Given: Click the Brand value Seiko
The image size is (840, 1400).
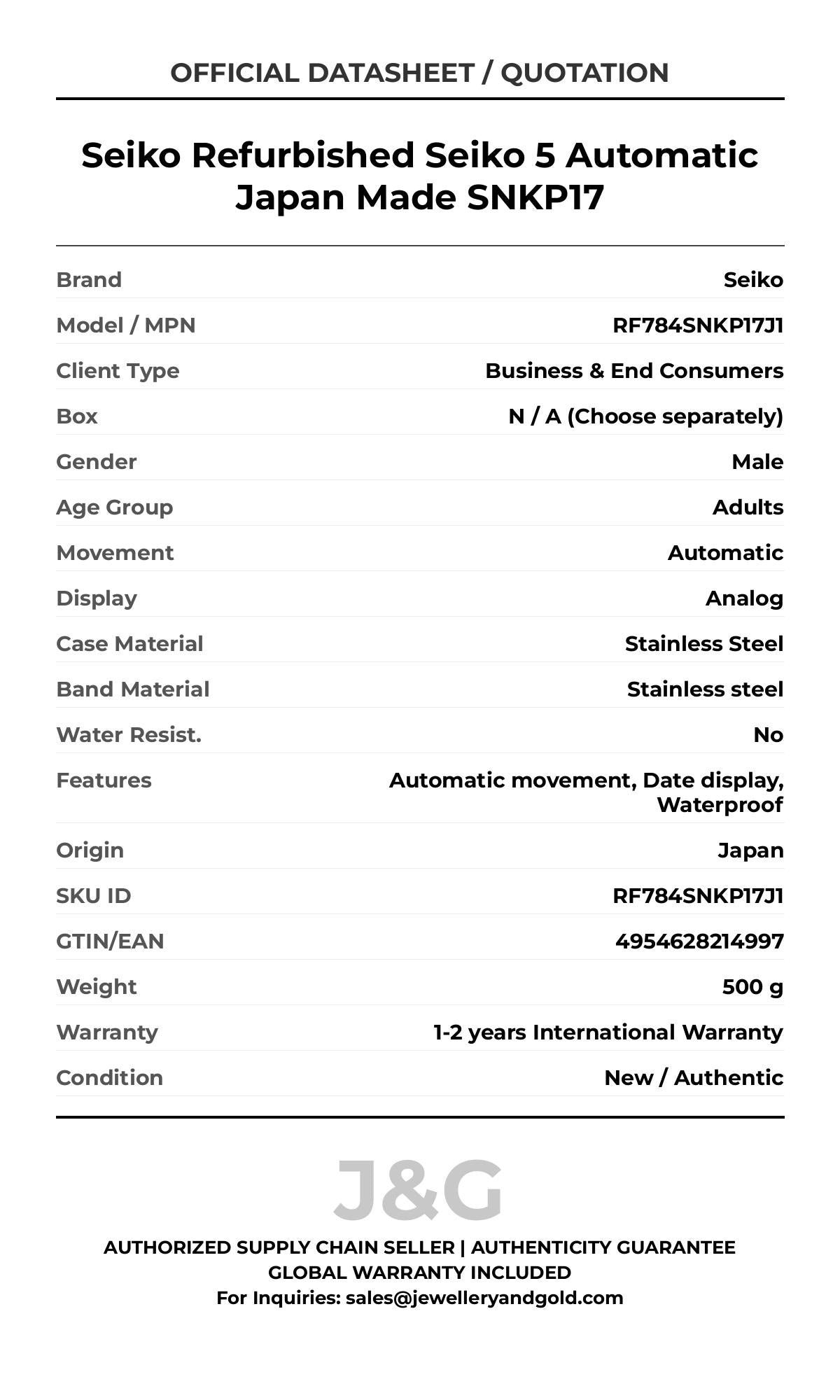Looking at the screenshot, I should [752, 280].
